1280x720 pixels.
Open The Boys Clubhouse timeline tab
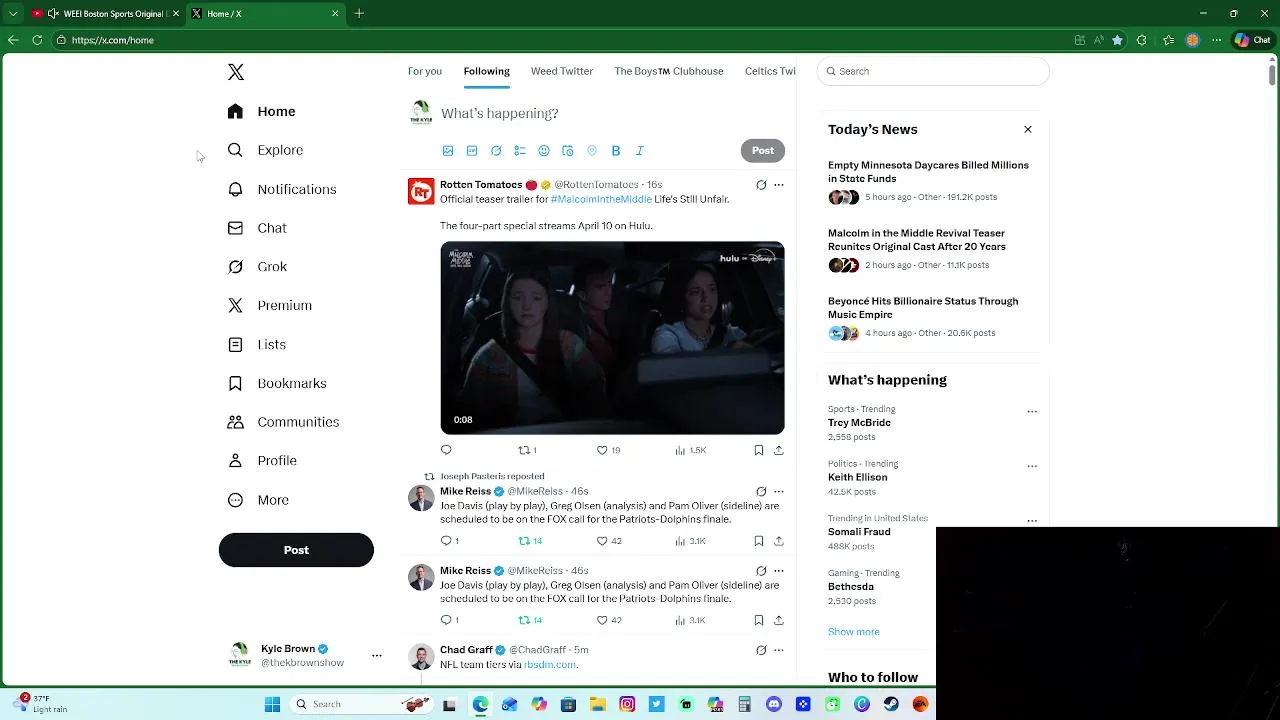tap(669, 71)
